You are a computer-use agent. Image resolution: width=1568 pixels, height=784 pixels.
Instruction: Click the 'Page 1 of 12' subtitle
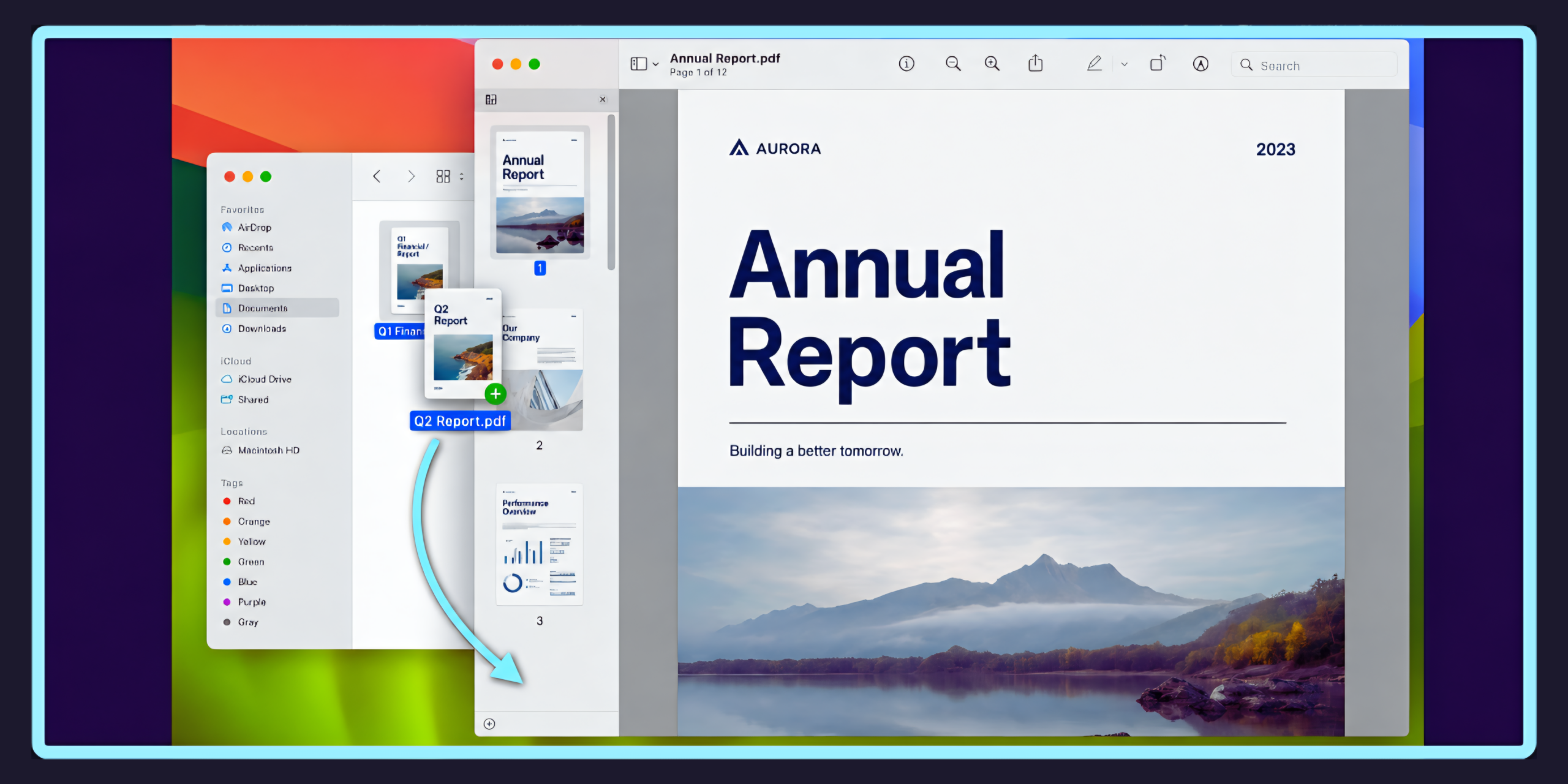pyautogui.click(x=698, y=72)
